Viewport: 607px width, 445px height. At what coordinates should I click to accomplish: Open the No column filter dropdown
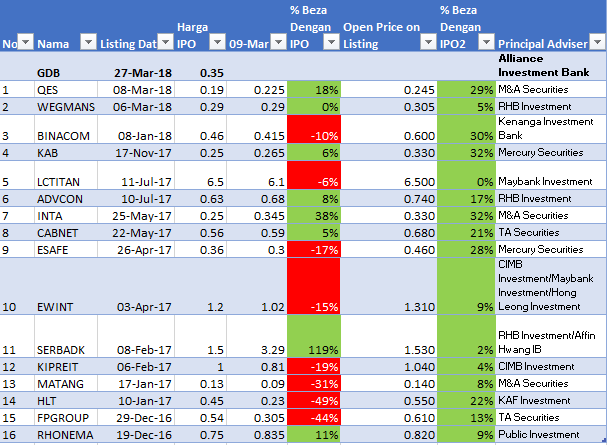26,42
